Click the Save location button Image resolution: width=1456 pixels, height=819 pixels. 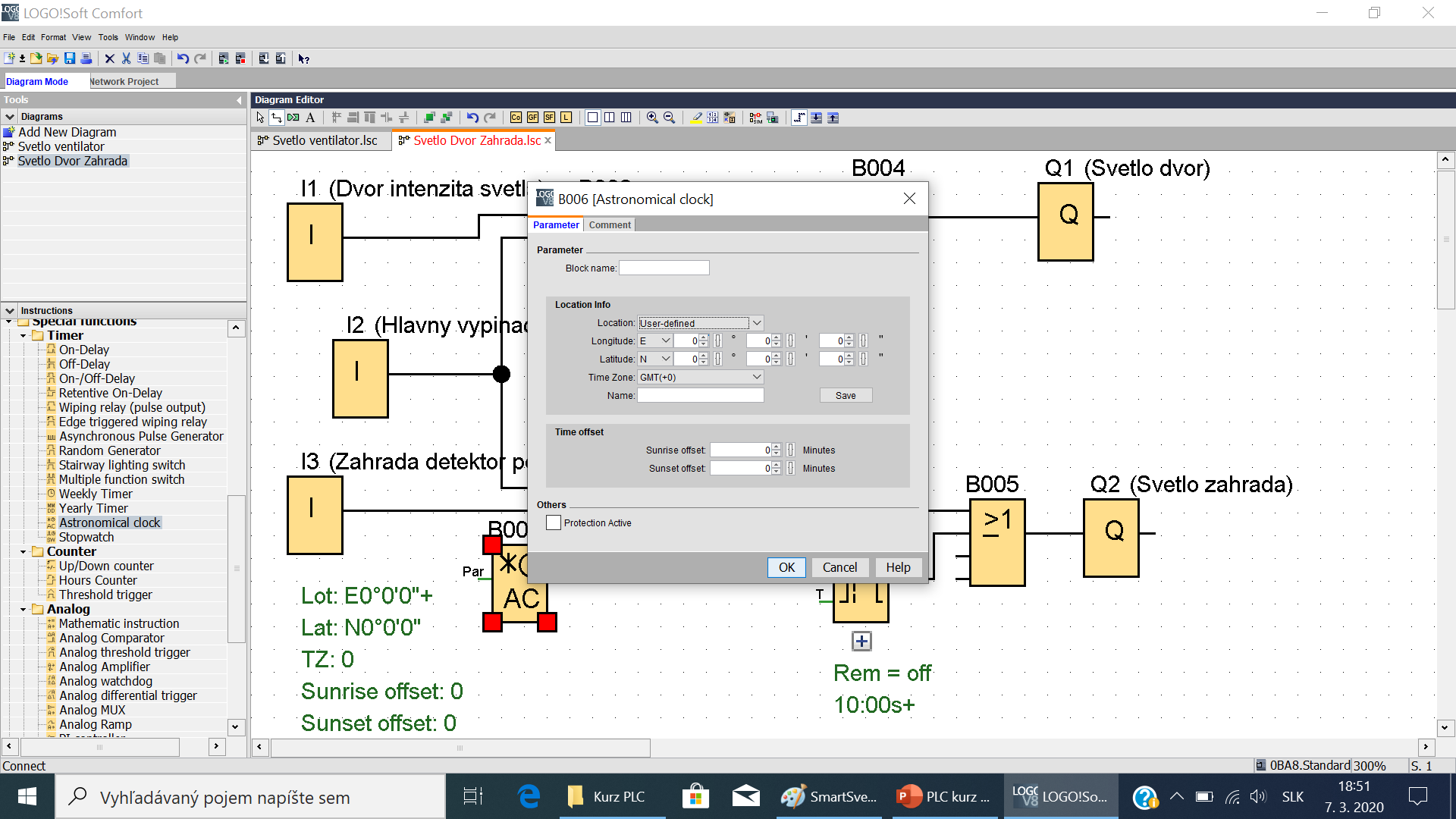(846, 396)
